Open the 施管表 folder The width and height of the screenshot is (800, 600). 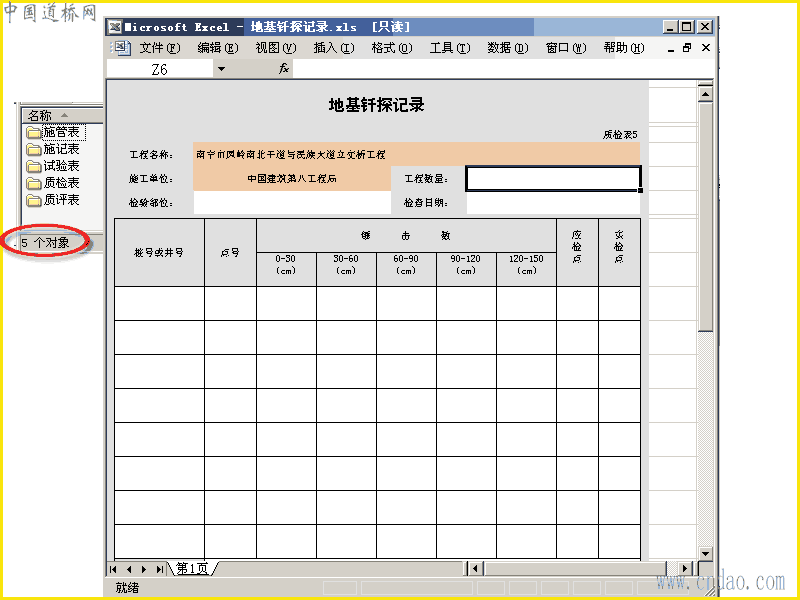[55, 133]
